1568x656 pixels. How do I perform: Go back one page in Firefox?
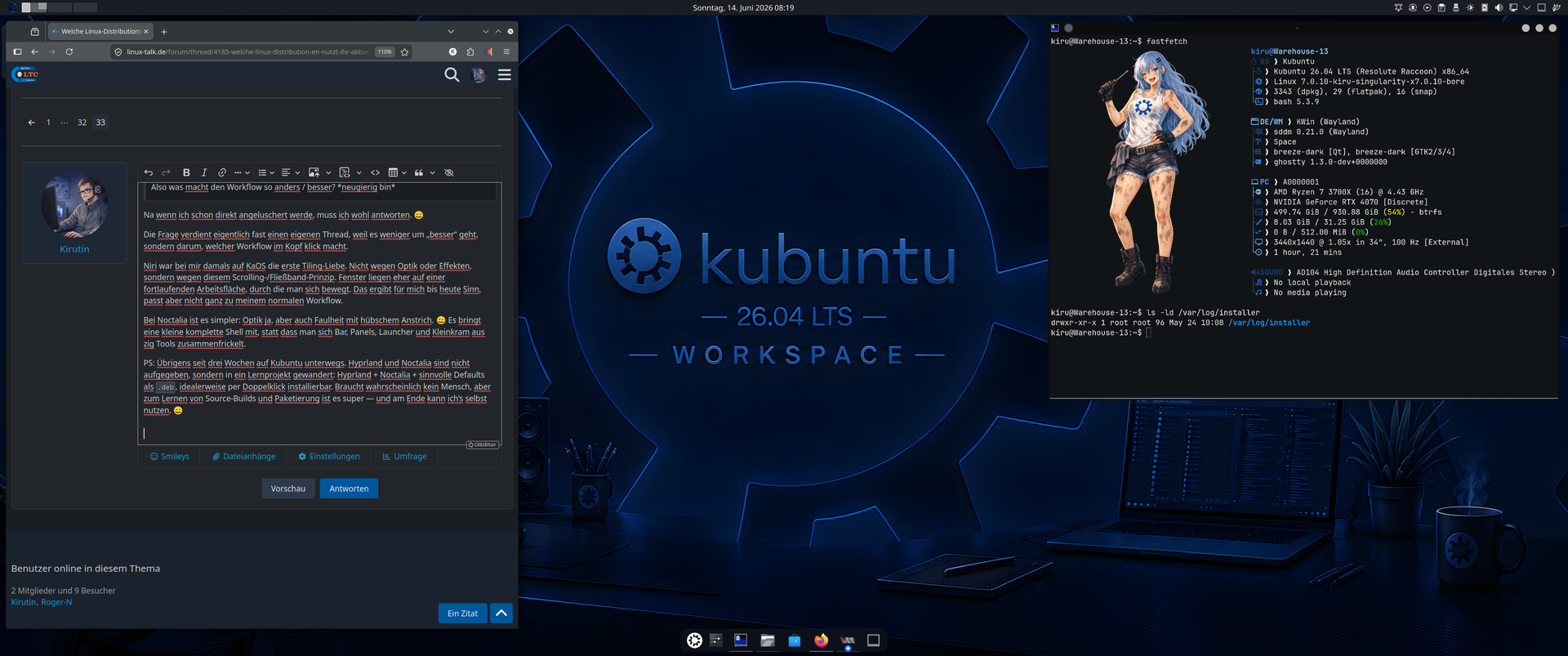click(x=35, y=51)
